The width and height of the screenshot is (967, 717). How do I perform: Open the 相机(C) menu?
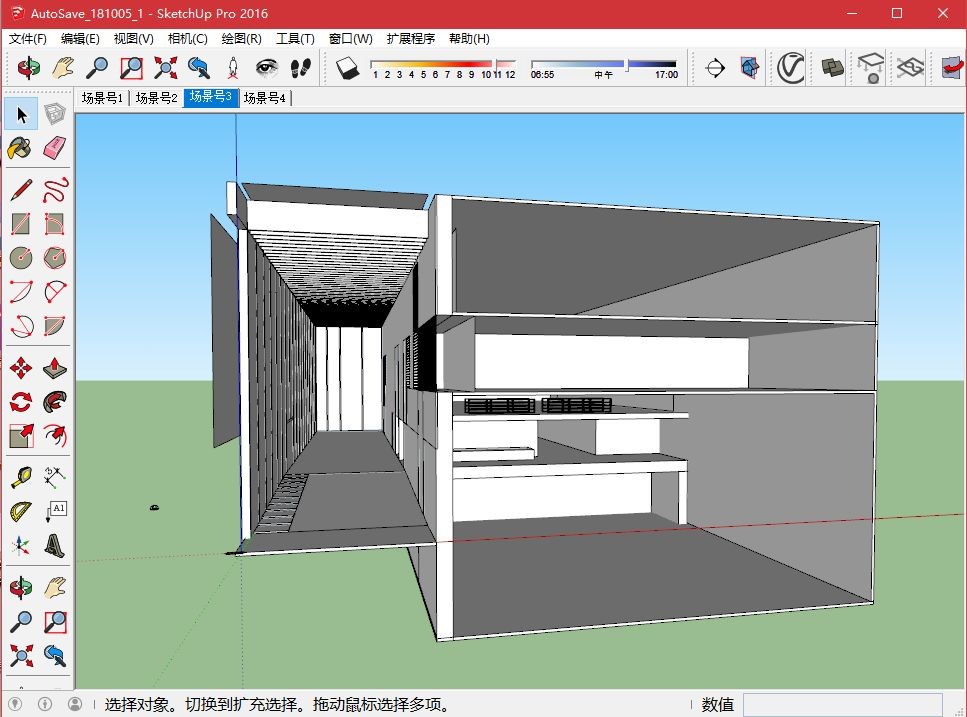click(x=187, y=39)
